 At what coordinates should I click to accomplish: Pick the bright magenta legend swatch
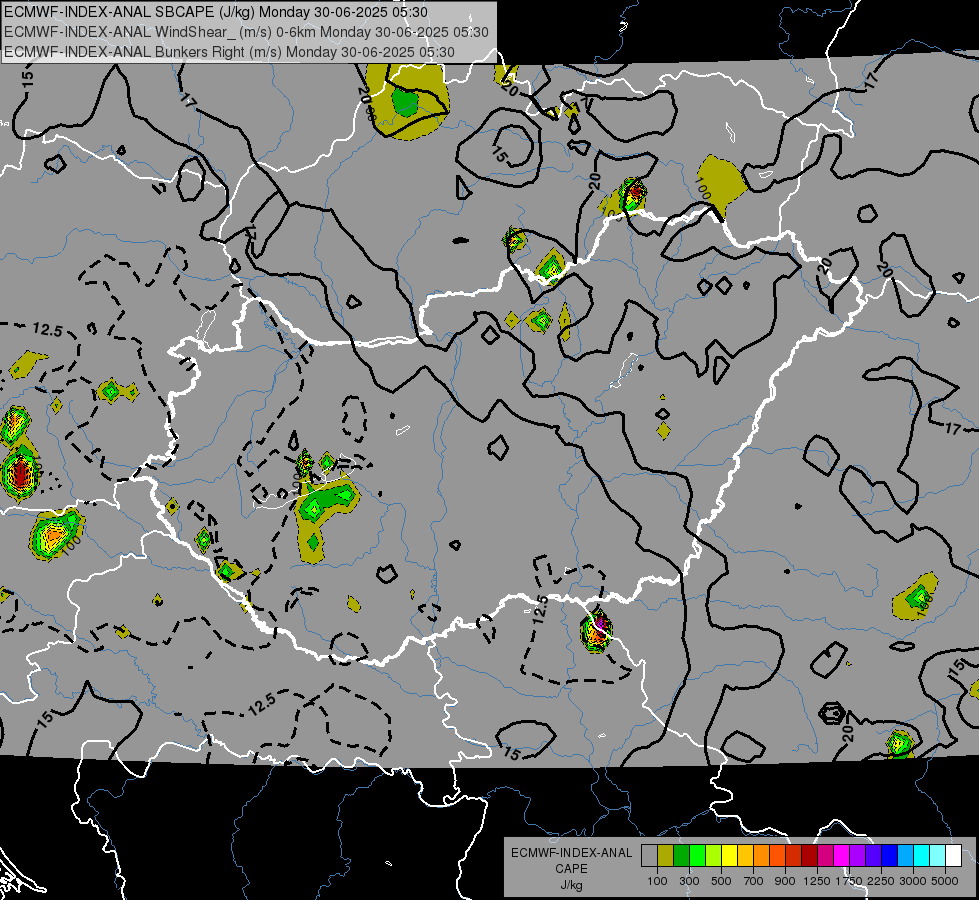[x=842, y=856]
